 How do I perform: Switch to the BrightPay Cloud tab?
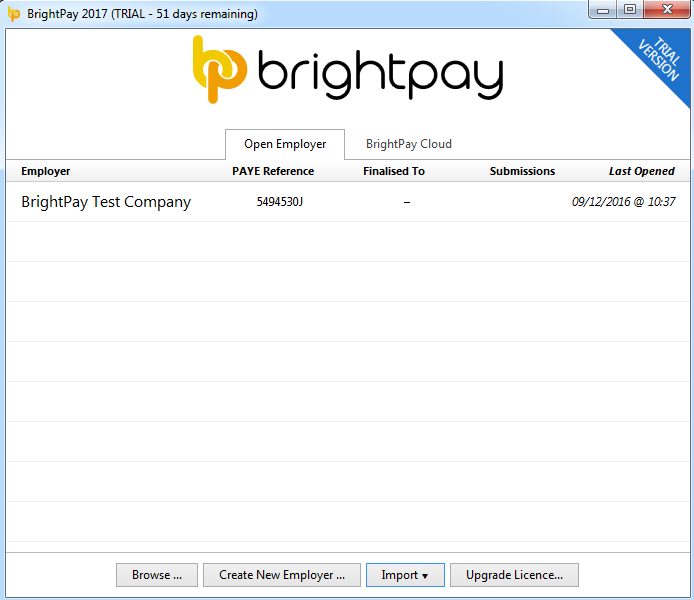pyautogui.click(x=409, y=144)
